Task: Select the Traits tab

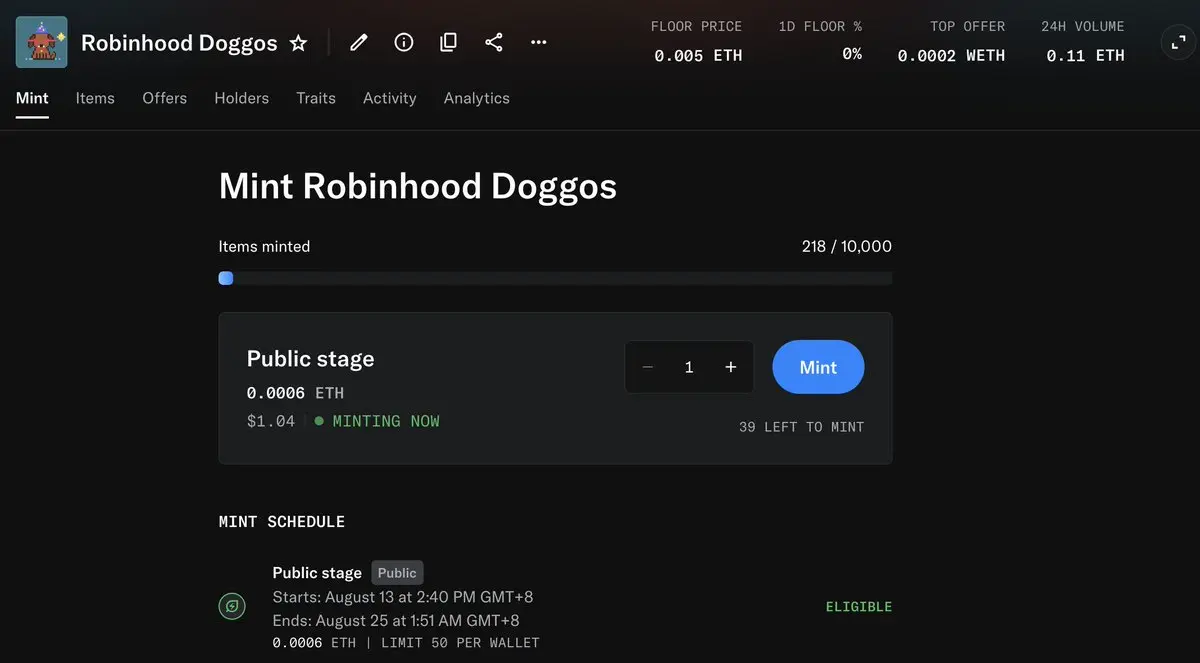Action: (316, 98)
